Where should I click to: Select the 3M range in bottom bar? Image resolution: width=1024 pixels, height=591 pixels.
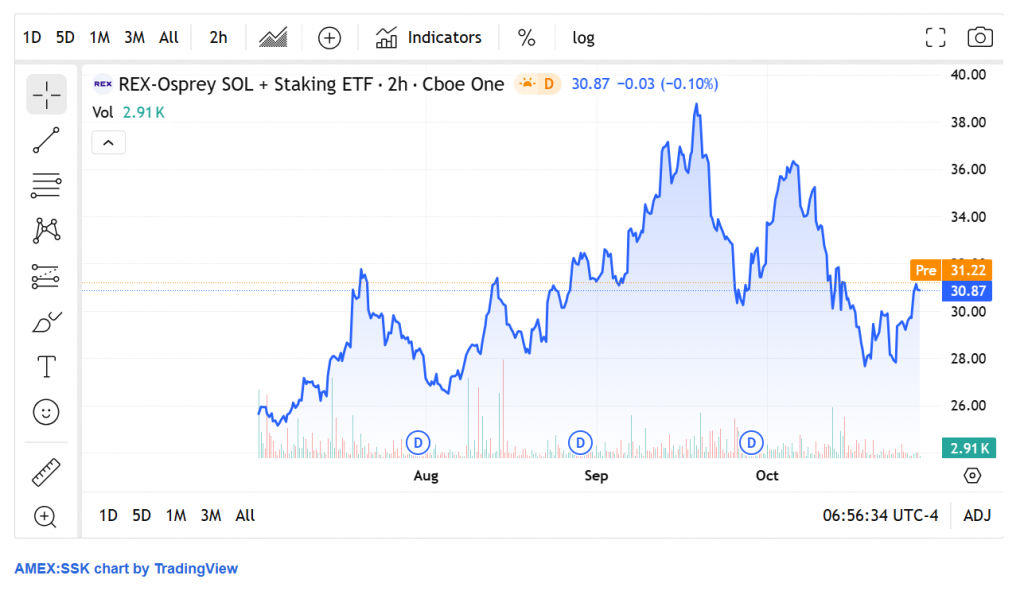210,516
